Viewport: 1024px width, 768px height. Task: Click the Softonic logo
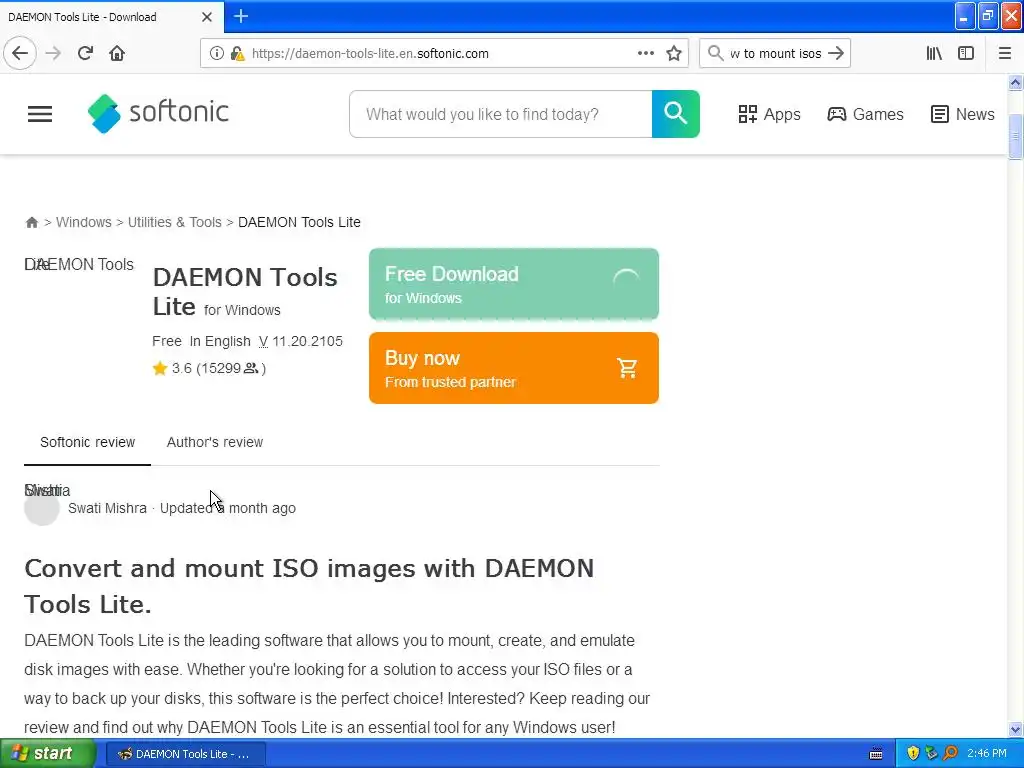[158, 113]
